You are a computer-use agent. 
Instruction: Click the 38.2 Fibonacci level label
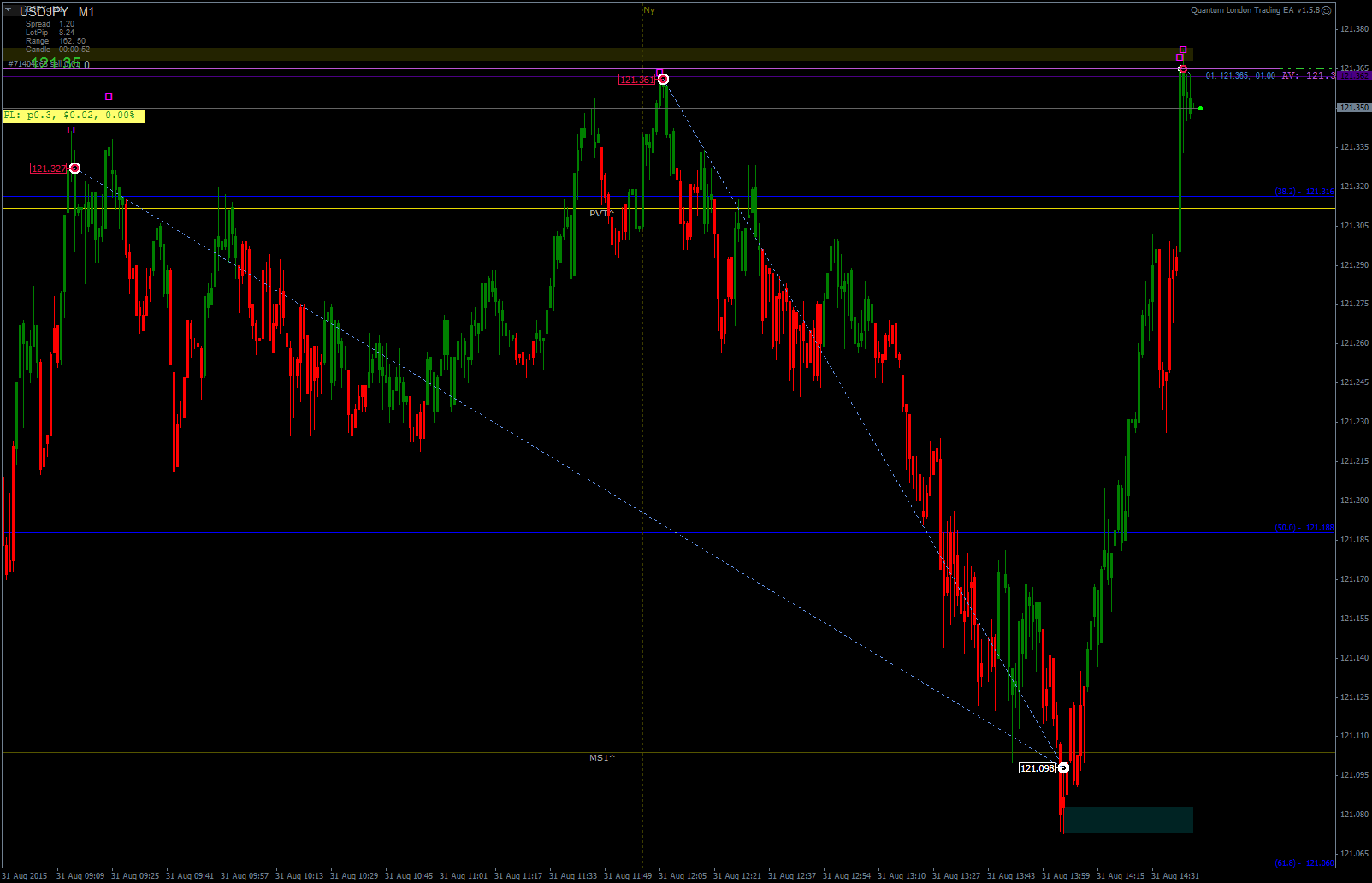pyautogui.click(x=1304, y=192)
